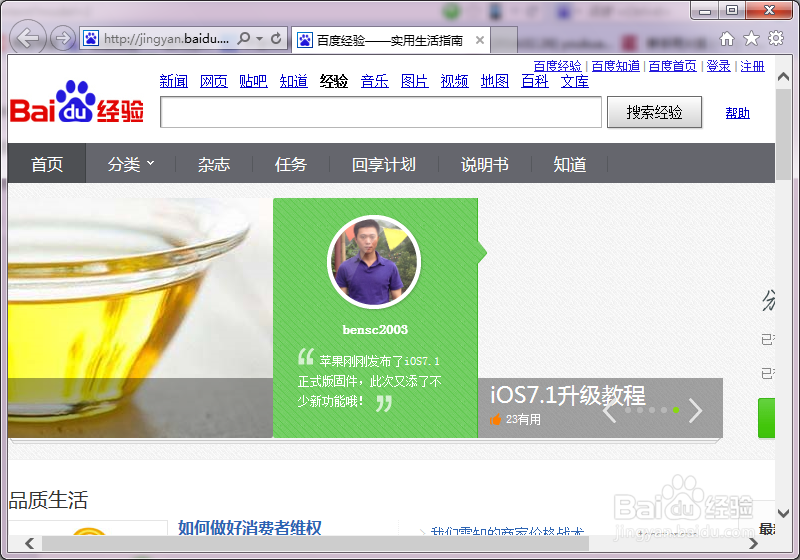Click the 搜索经验 button

click(654, 112)
